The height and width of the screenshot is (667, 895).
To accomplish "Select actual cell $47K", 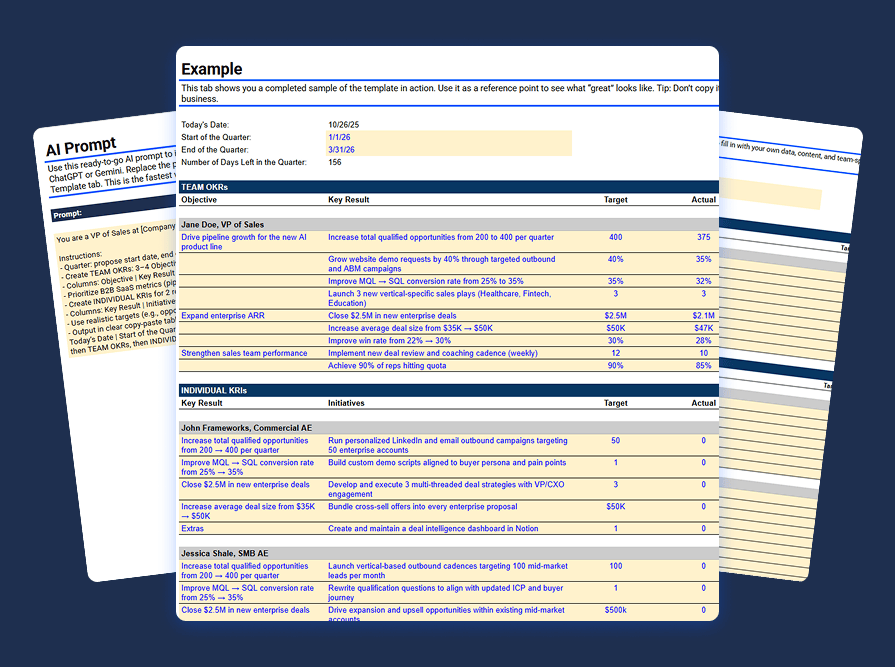I will pos(703,328).
